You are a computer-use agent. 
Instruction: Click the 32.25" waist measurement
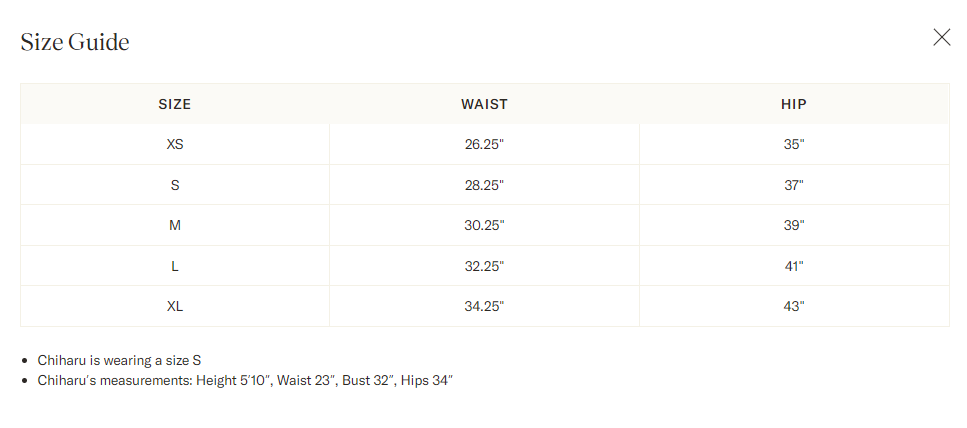pos(484,266)
